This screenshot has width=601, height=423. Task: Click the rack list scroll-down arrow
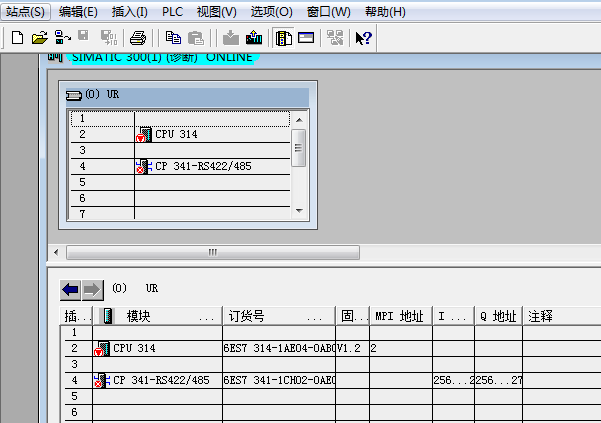click(x=299, y=211)
